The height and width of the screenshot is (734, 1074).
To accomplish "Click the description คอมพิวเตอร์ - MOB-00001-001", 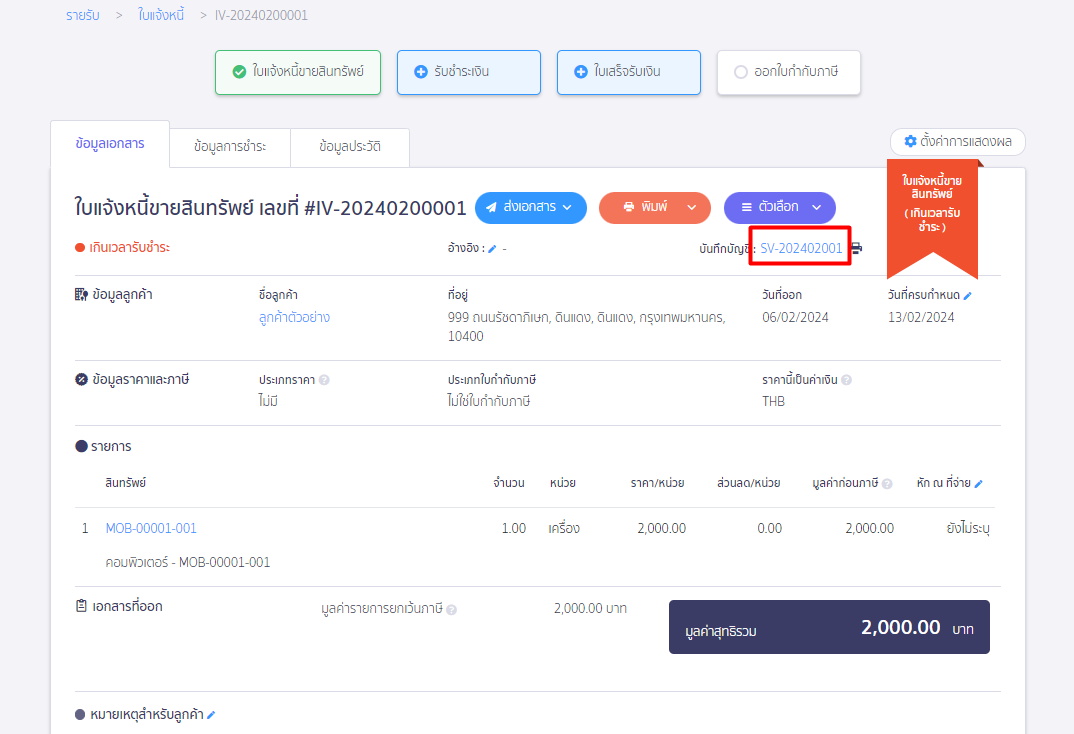I will coord(188,562).
